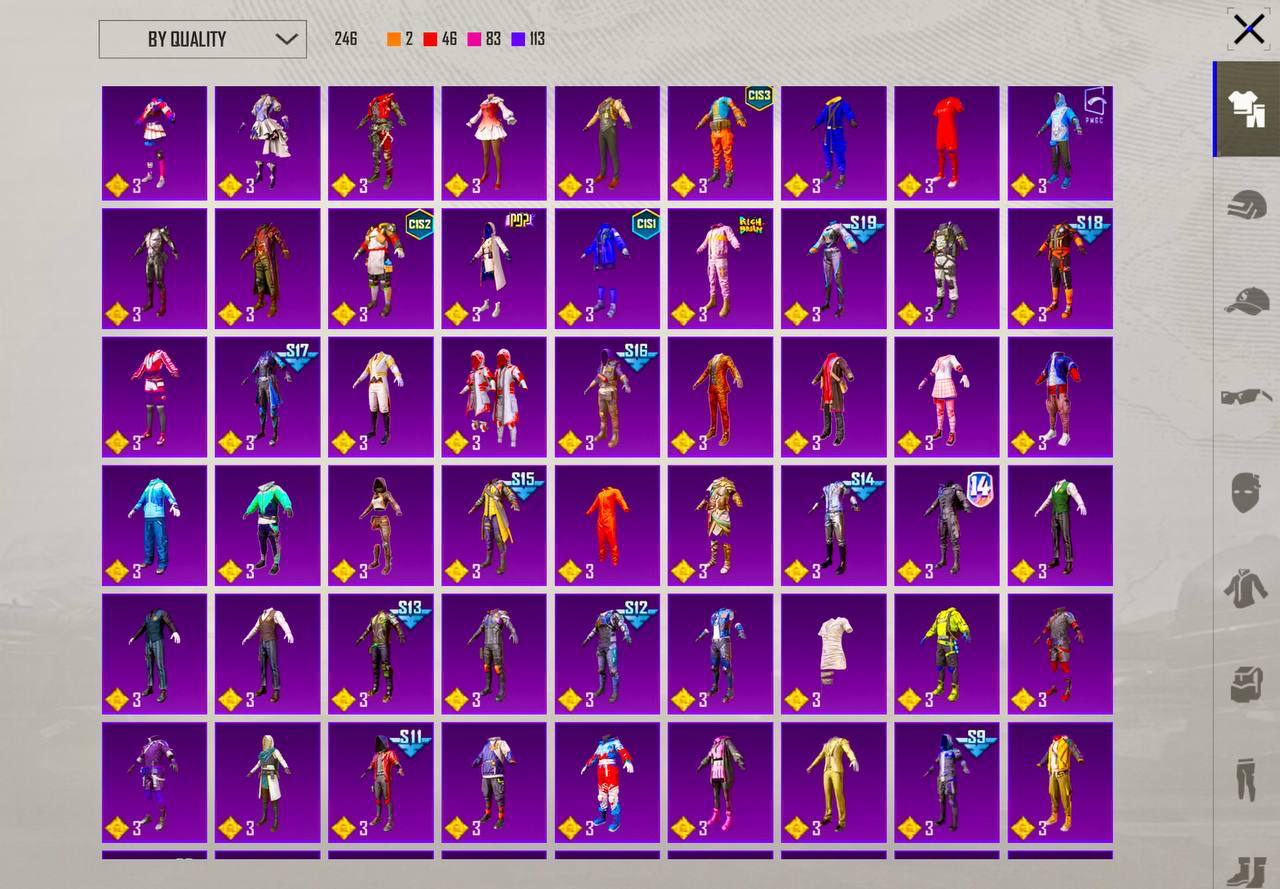Filter by the orange quality swatch
The image size is (1280, 889).
394,39
